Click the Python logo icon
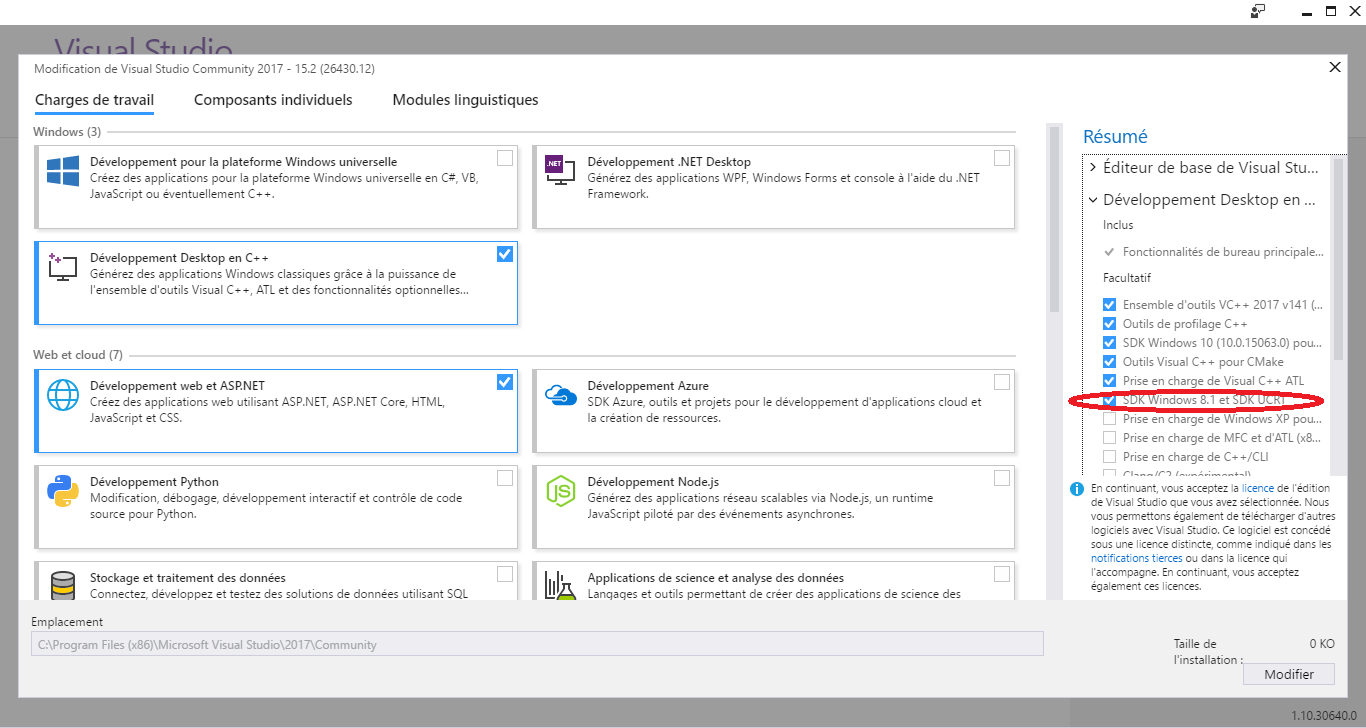 pyautogui.click(x=62, y=491)
